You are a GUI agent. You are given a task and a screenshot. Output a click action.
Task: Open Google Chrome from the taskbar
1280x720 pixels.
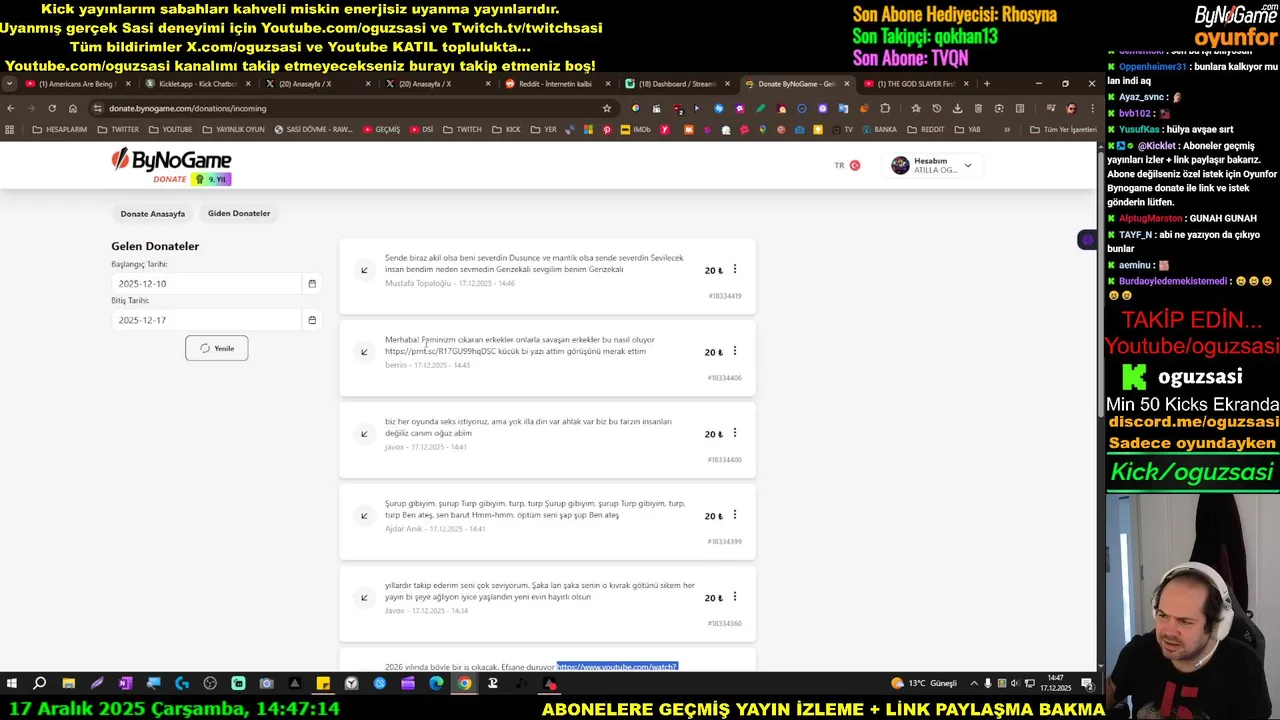464,683
